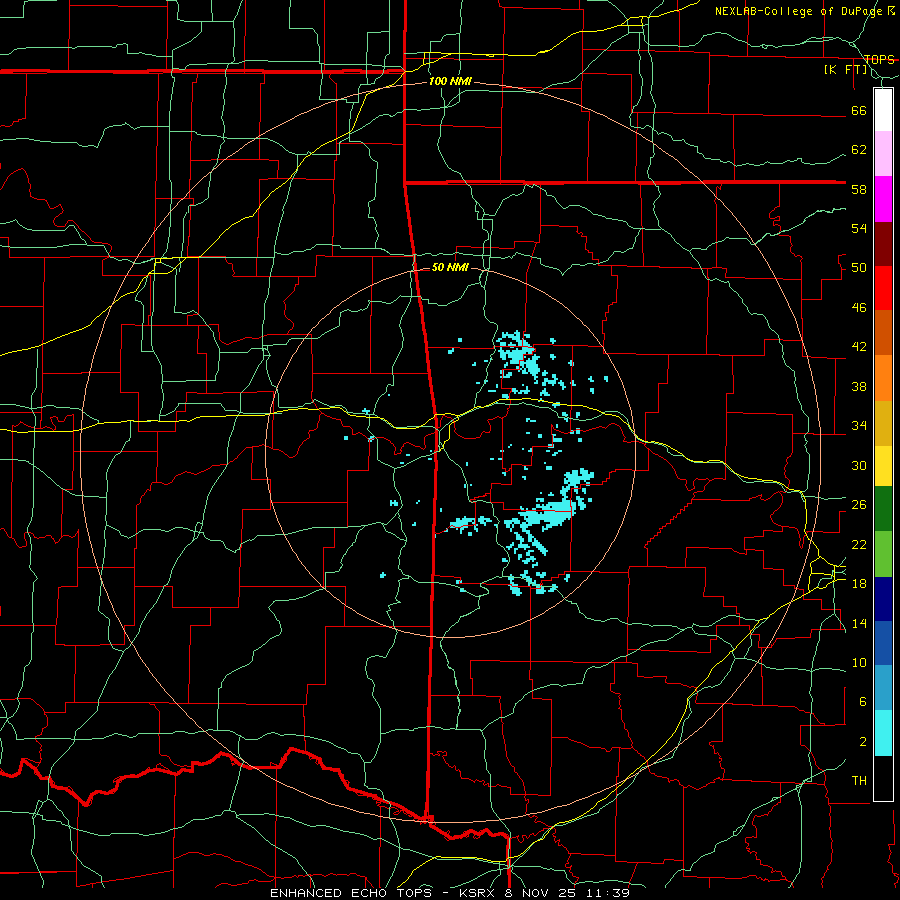Click the gold legend swatch
Image resolution: width=900 pixels, height=900 pixels.
pyautogui.click(x=883, y=423)
